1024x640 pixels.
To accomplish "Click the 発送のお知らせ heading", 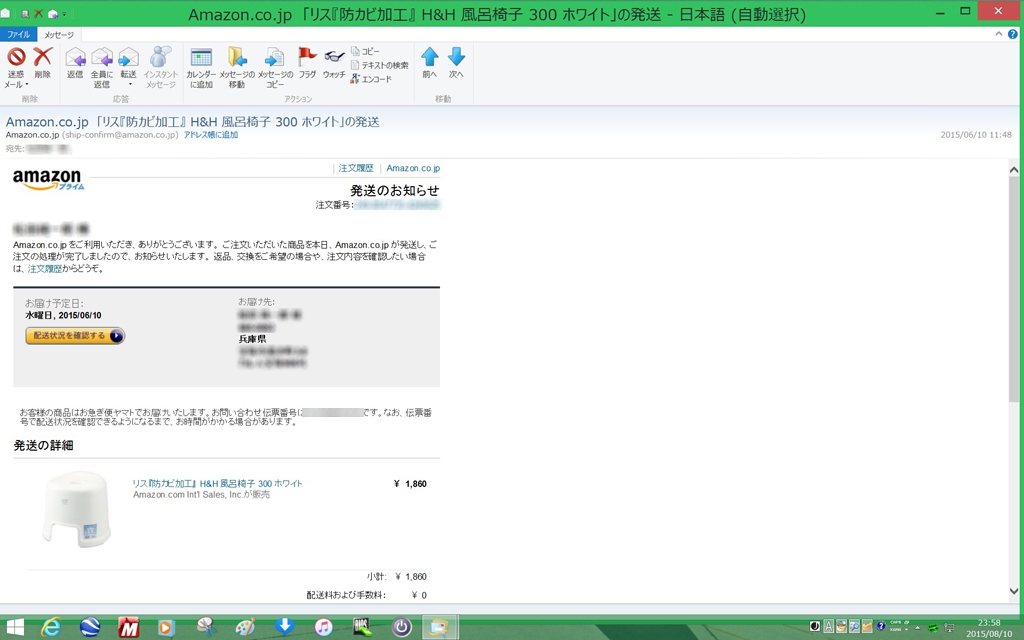I will [394, 190].
